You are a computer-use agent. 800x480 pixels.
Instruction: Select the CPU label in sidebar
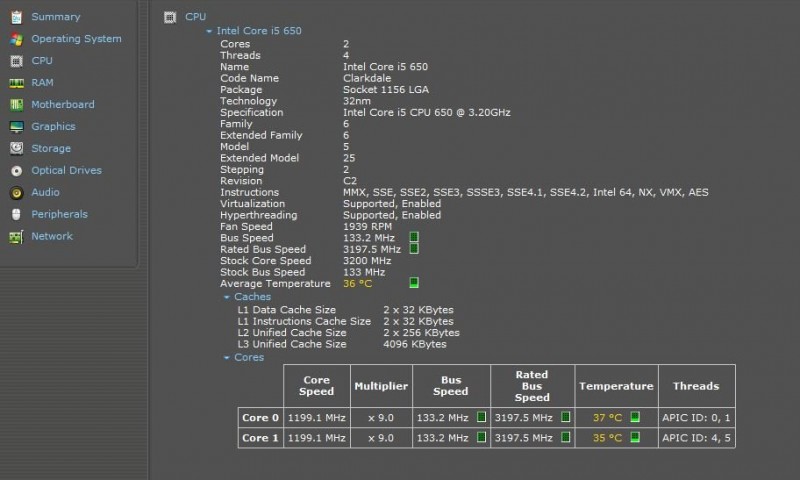click(42, 61)
